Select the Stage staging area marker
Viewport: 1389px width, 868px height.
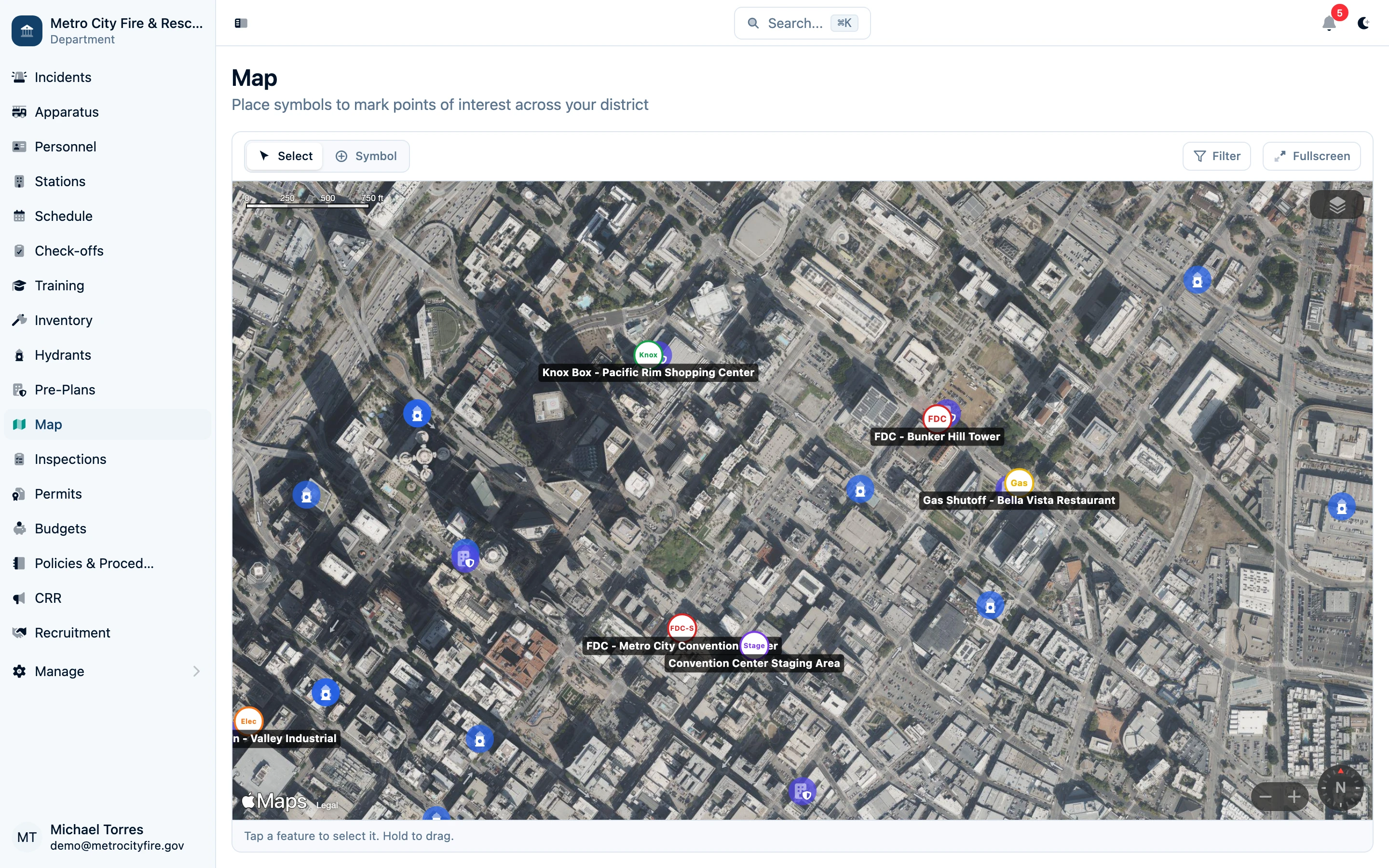click(754, 645)
